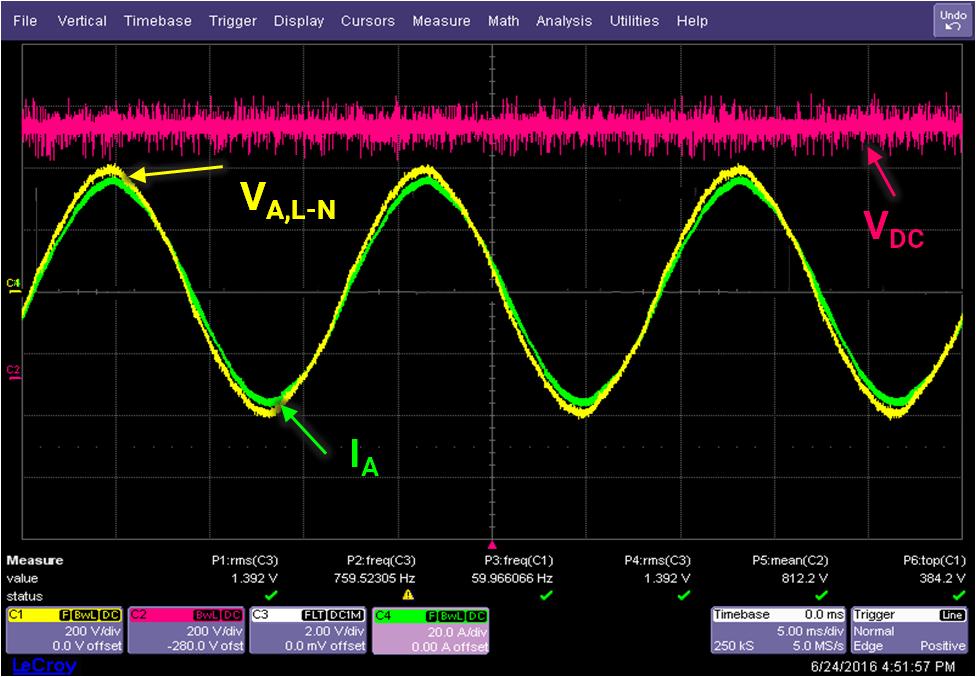Click the C2 pink channel level marker

pos(14,373)
